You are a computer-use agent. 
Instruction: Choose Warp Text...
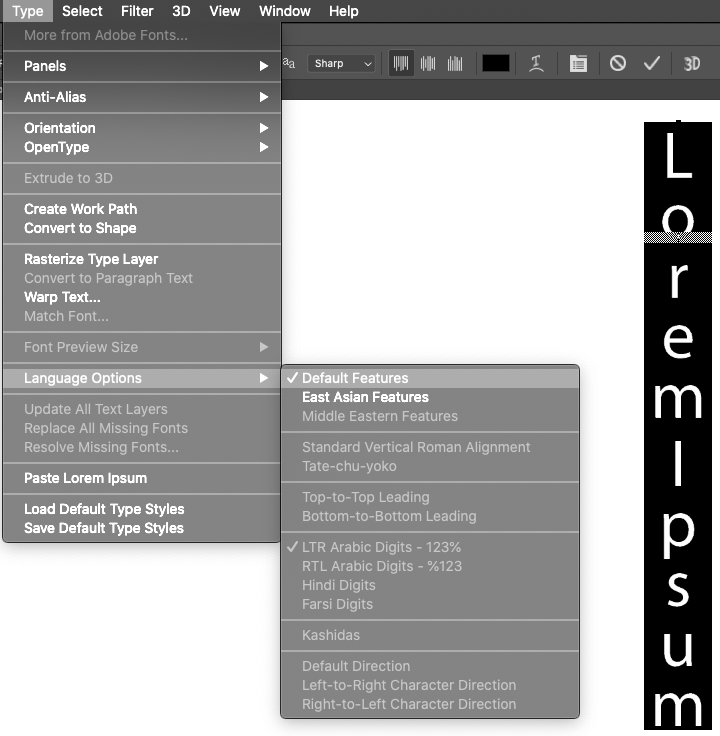pos(142,297)
